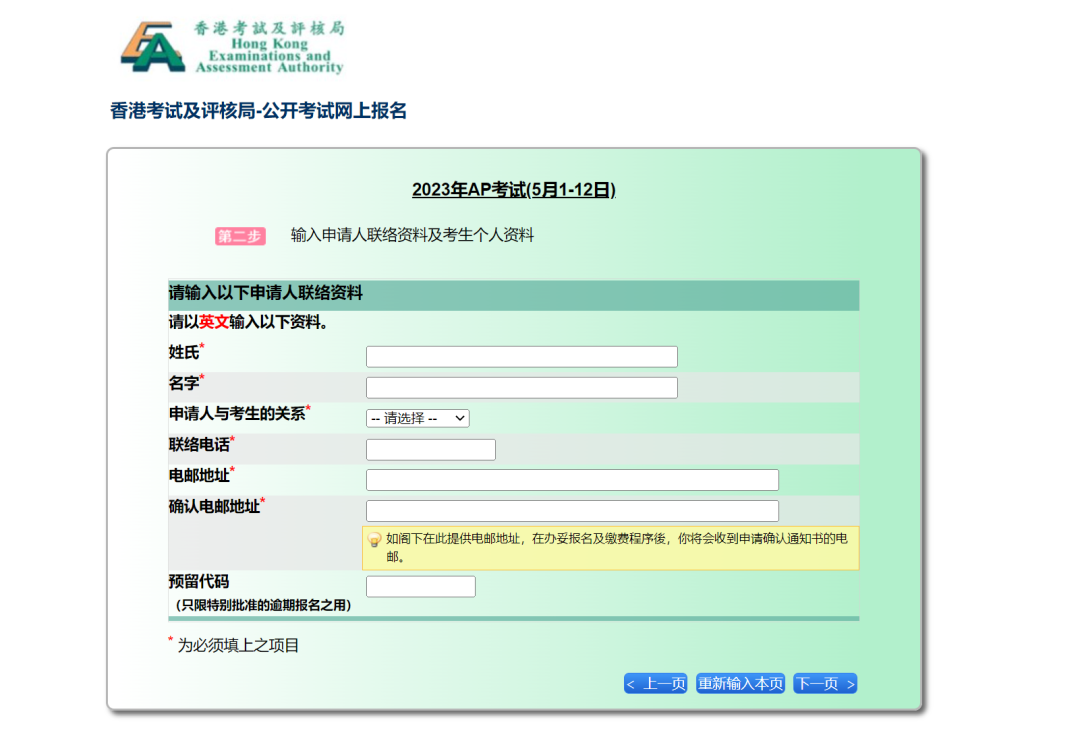The height and width of the screenshot is (747, 1080).
Task: Click the 2023年AP考试(5月1-12日) title
Action: [x=514, y=190]
